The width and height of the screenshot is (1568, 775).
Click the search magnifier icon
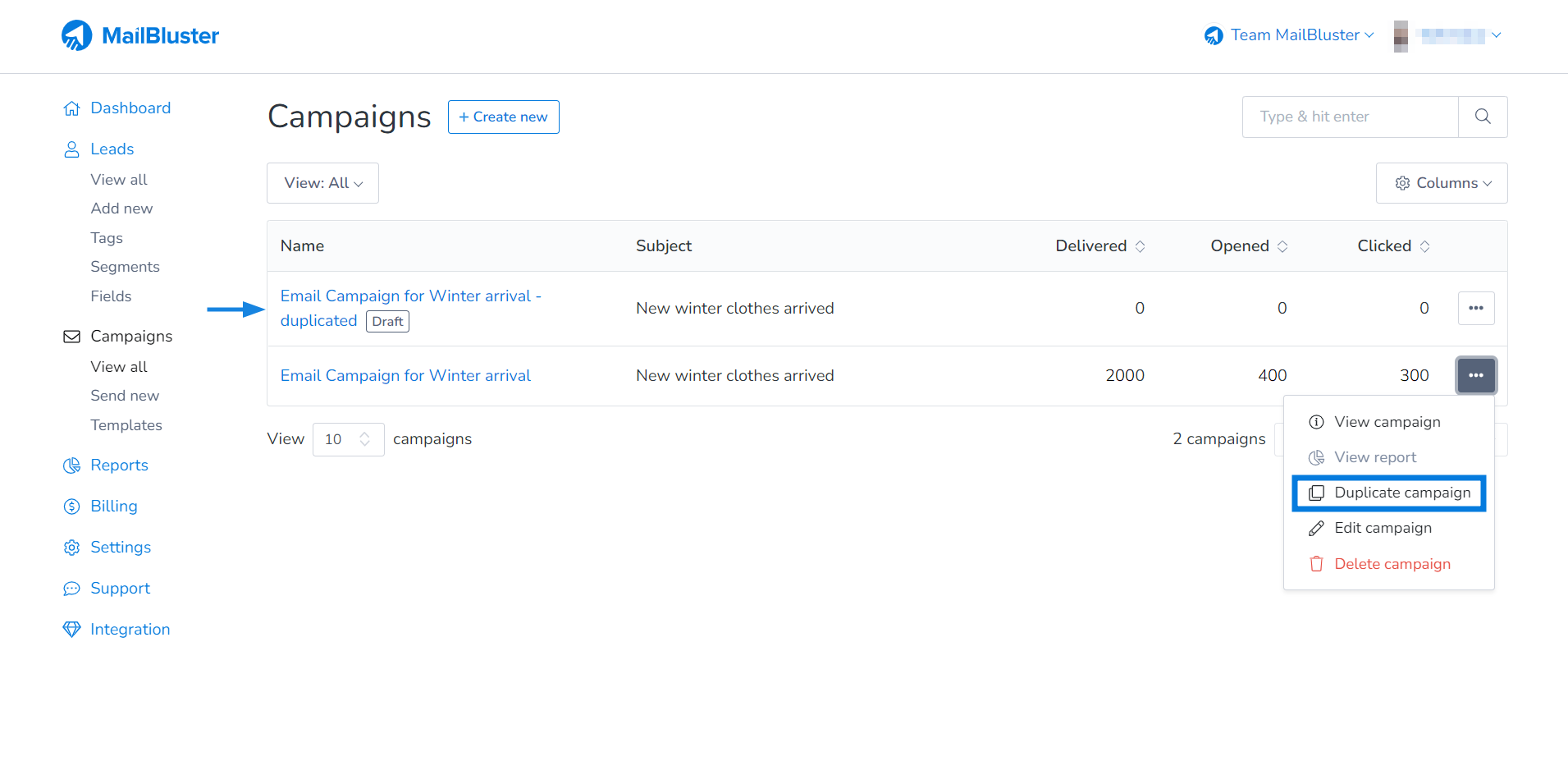[x=1483, y=117]
